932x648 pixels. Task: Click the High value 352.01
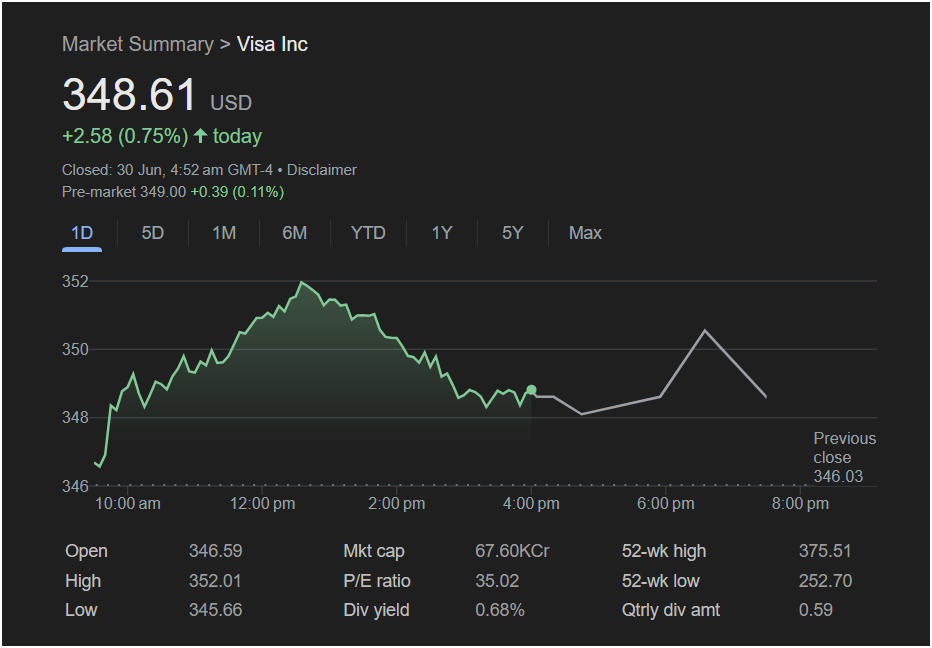(x=215, y=581)
